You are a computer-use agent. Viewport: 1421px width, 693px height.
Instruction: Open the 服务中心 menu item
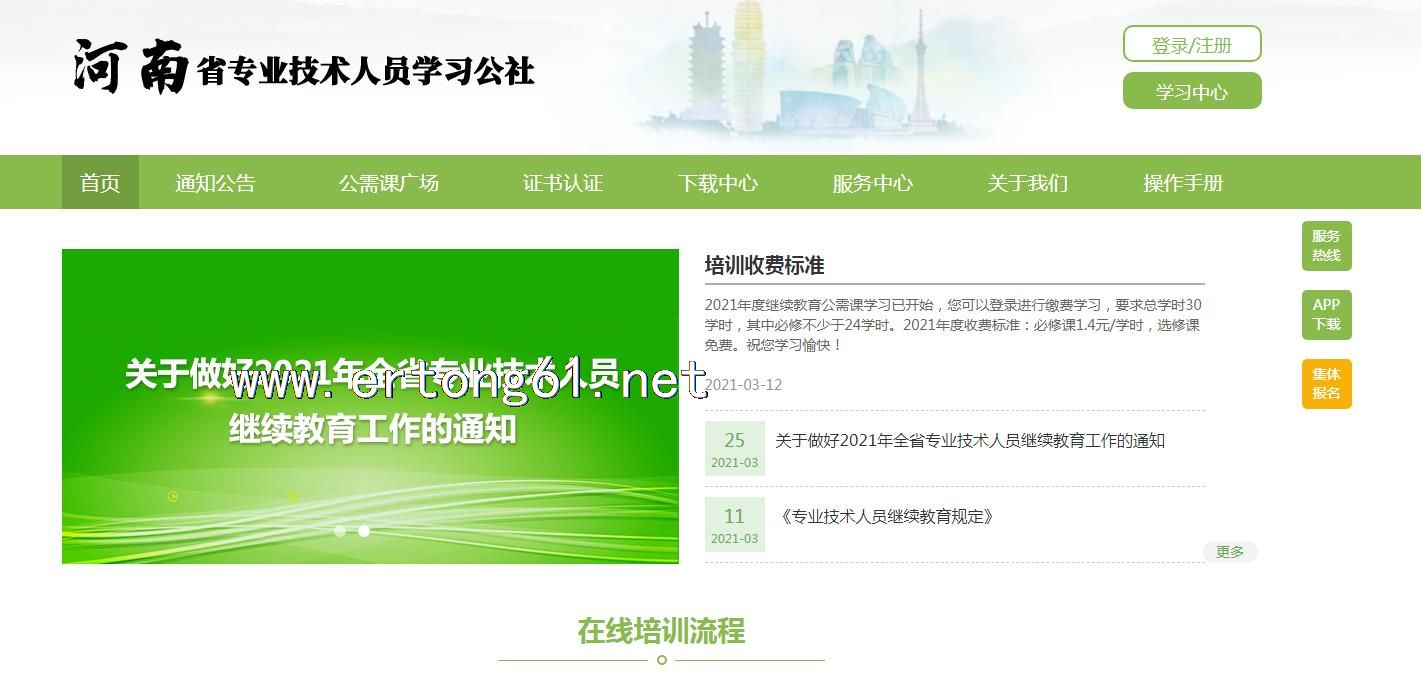click(872, 183)
